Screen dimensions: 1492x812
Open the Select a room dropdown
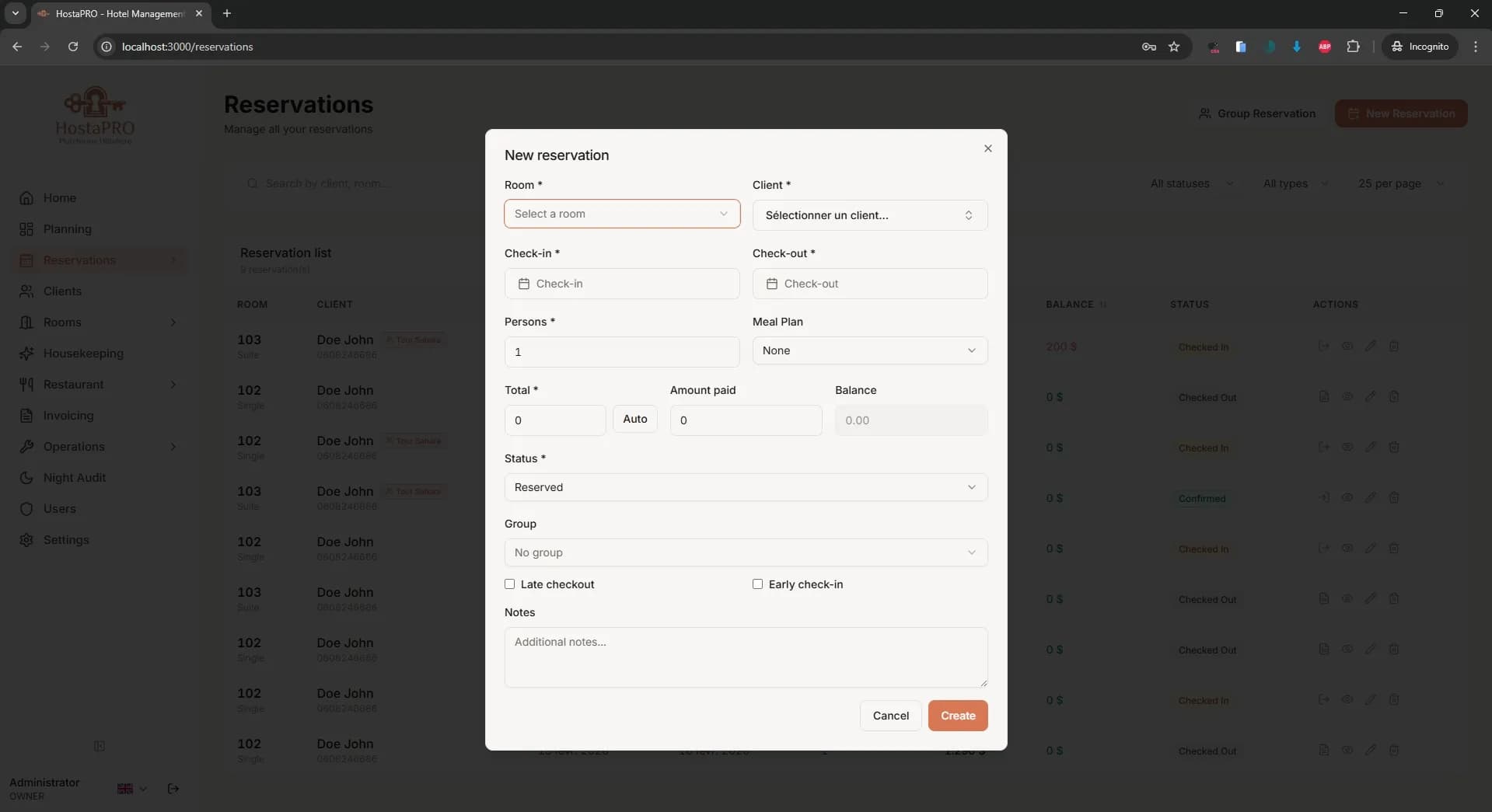coord(621,214)
